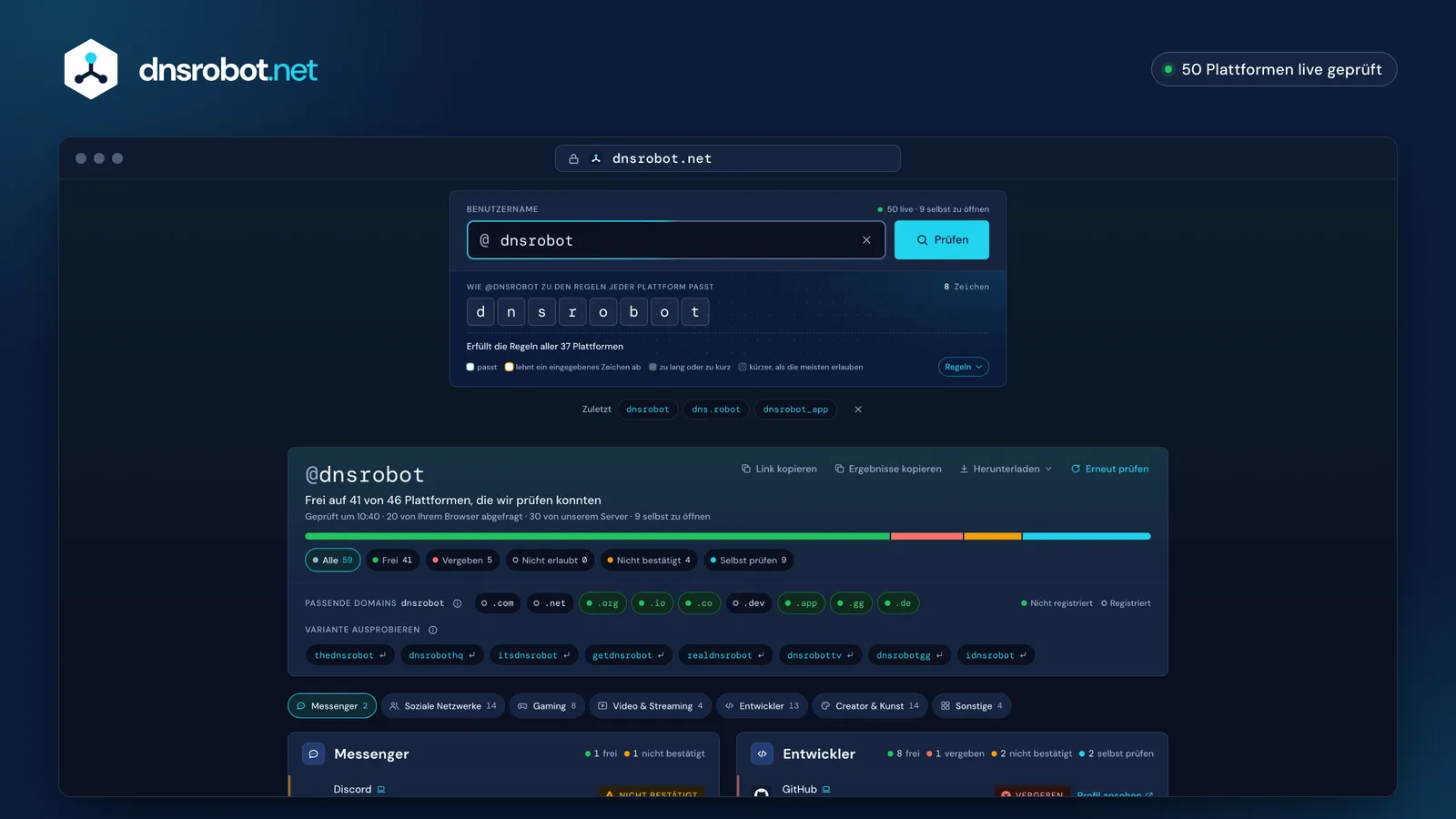Switch to the Sonstige category tab
This screenshot has height=819, width=1456.
971,706
